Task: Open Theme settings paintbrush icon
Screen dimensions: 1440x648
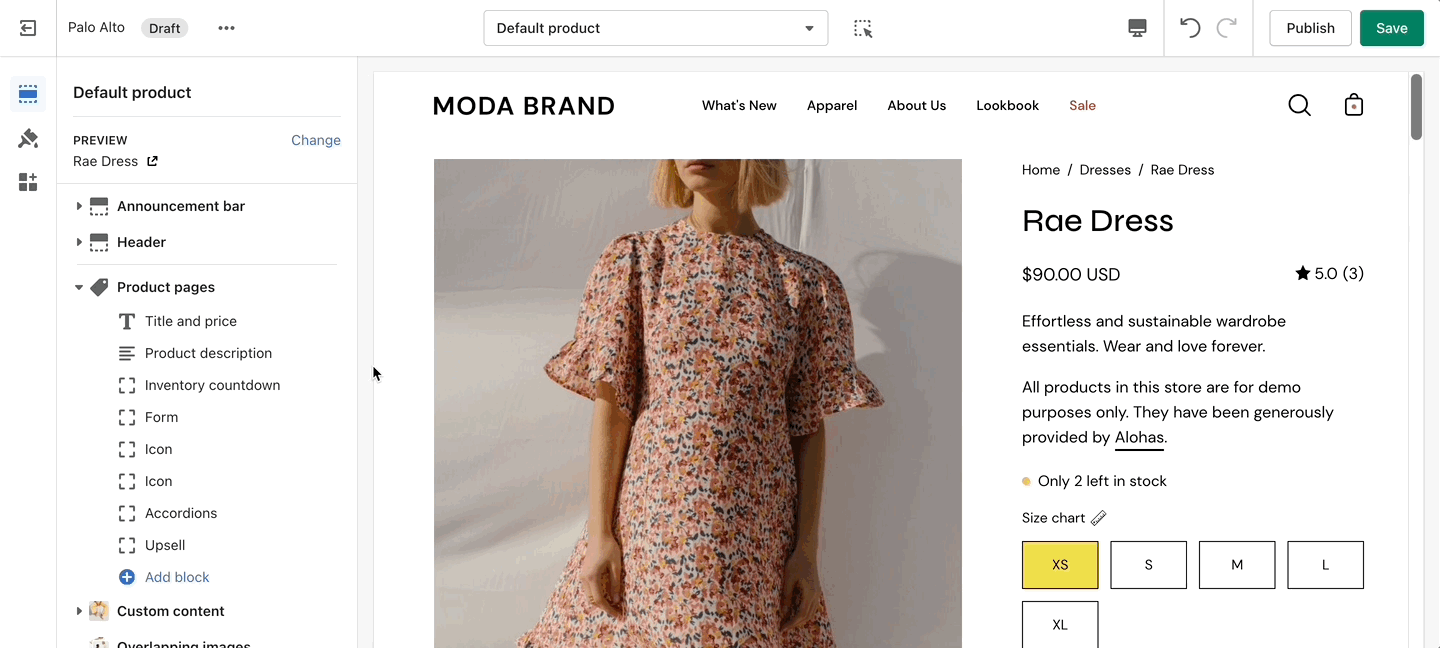Action: point(28,138)
